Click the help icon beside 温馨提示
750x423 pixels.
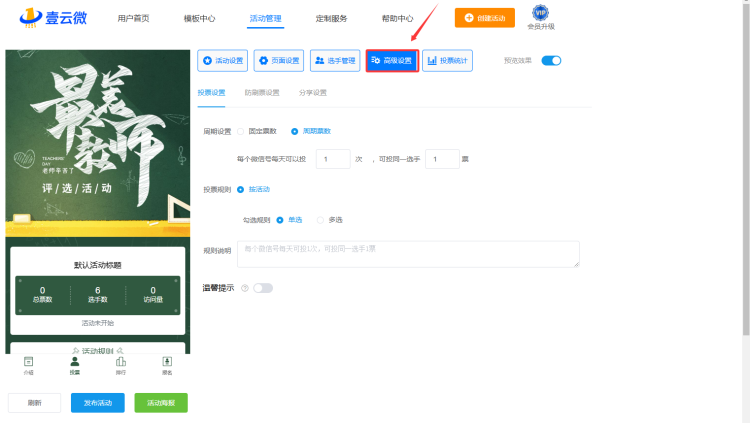(x=245, y=288)
